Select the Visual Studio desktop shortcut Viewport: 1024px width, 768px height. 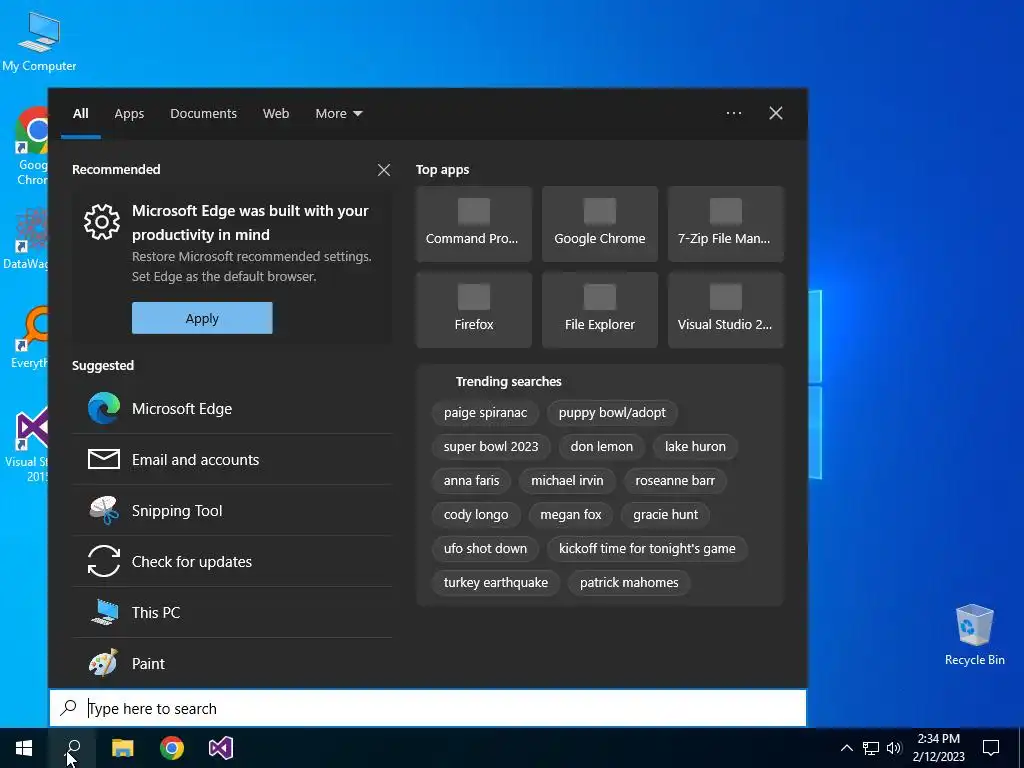tap(27, 445)
